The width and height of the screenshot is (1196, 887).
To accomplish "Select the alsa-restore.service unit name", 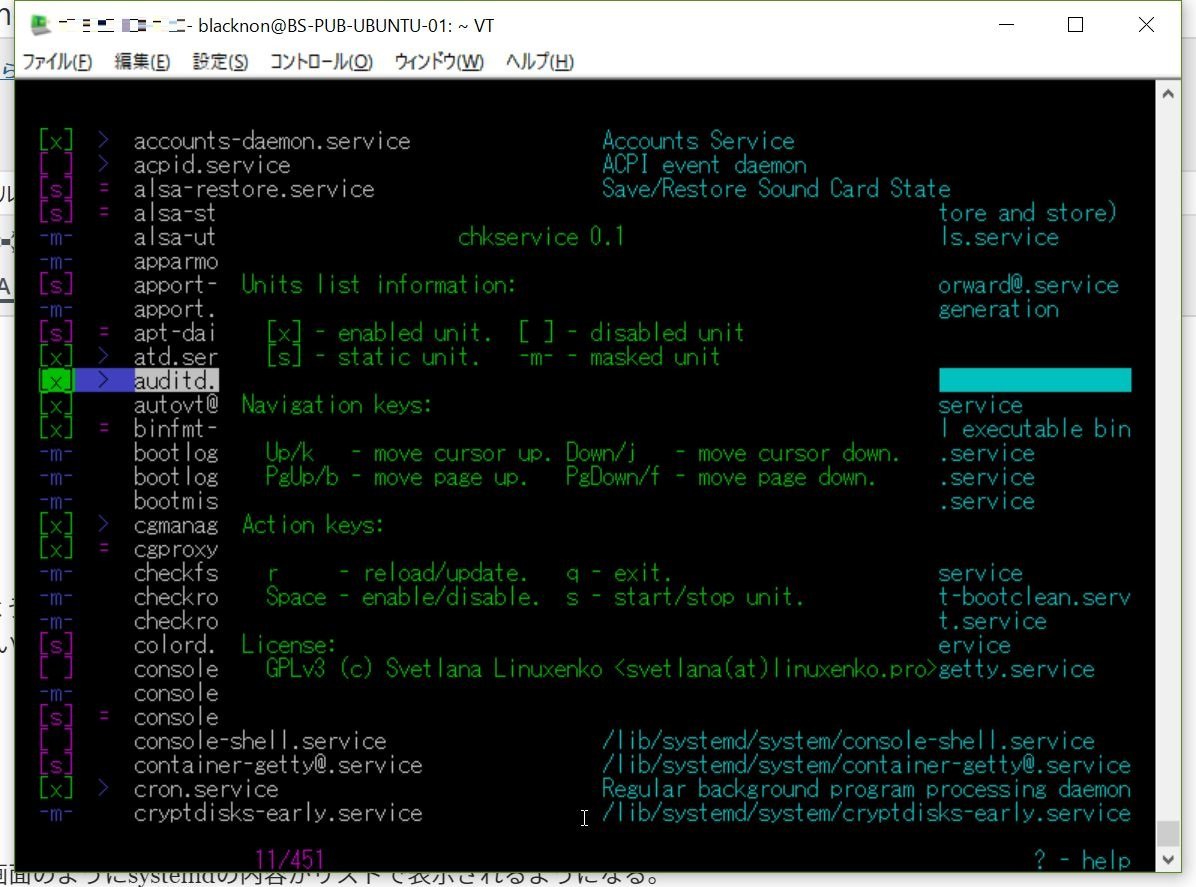I will (x=254, y=189).
